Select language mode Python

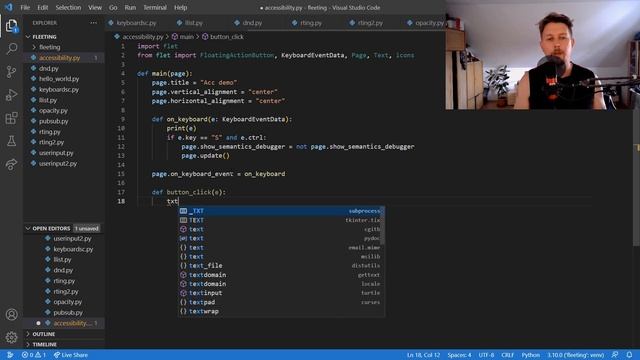click(x=531, y=355)
